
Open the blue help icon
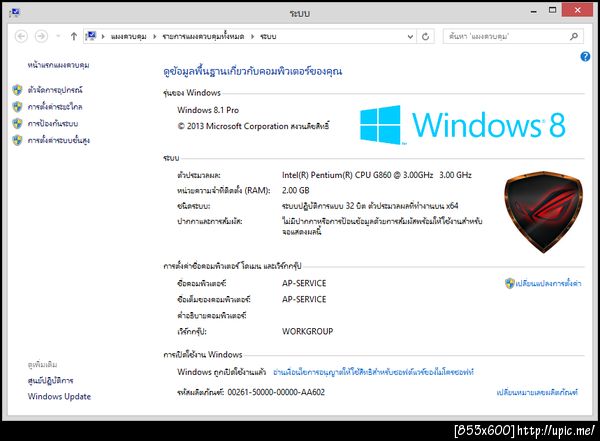(x=585, y=57)
